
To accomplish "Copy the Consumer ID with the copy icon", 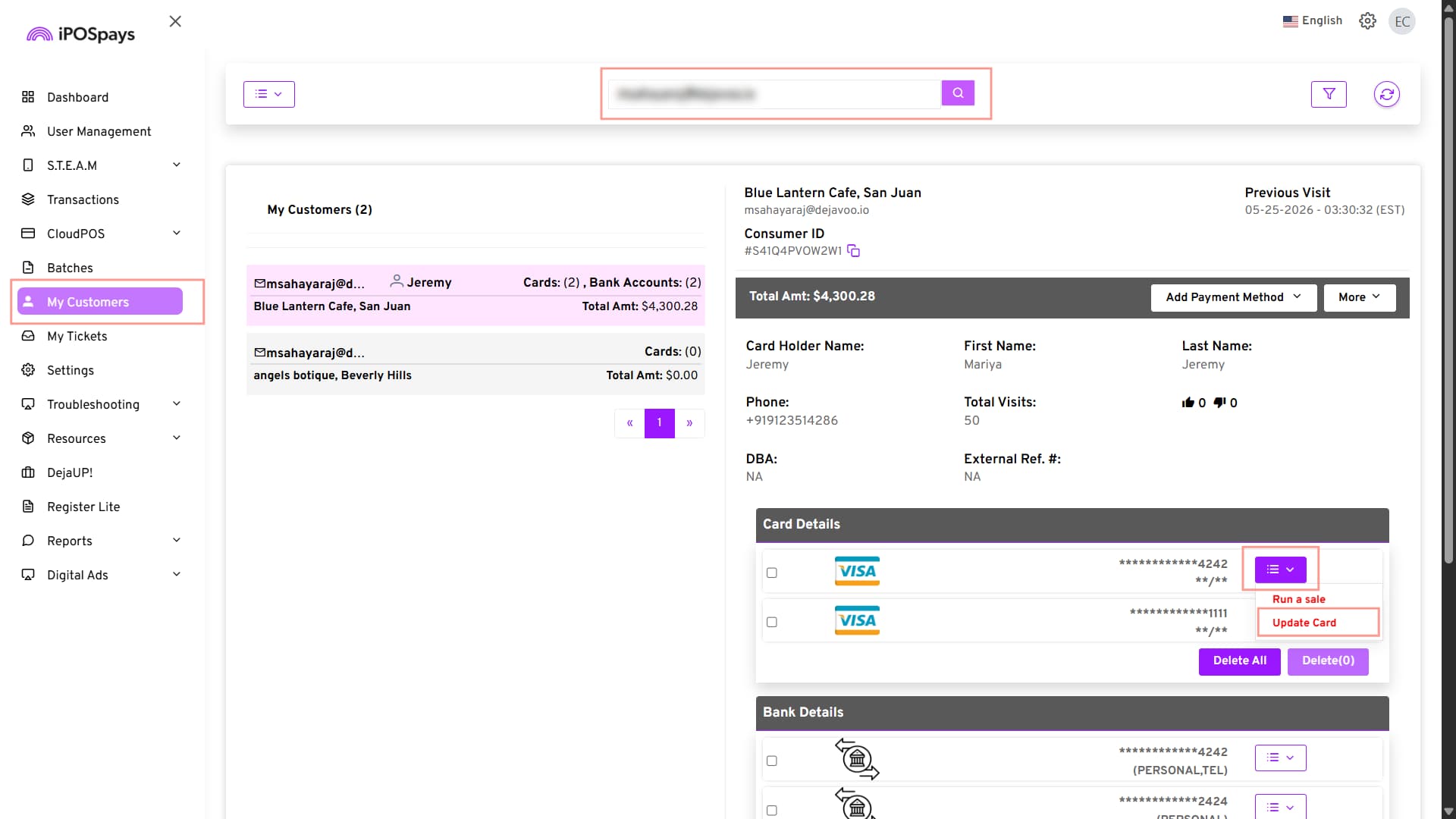I will (853, 251).
